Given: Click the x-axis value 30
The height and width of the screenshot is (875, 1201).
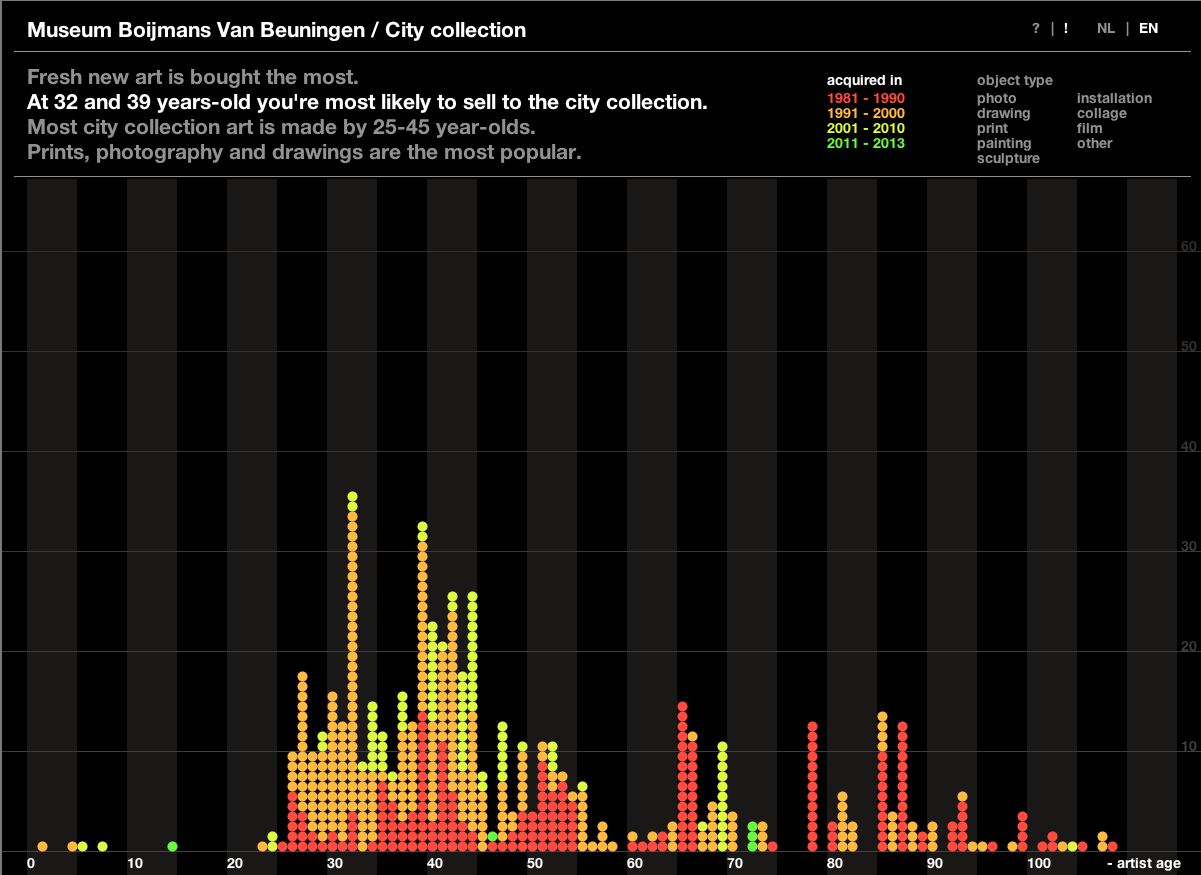Looking at the screenshot, I should [335, 863].
